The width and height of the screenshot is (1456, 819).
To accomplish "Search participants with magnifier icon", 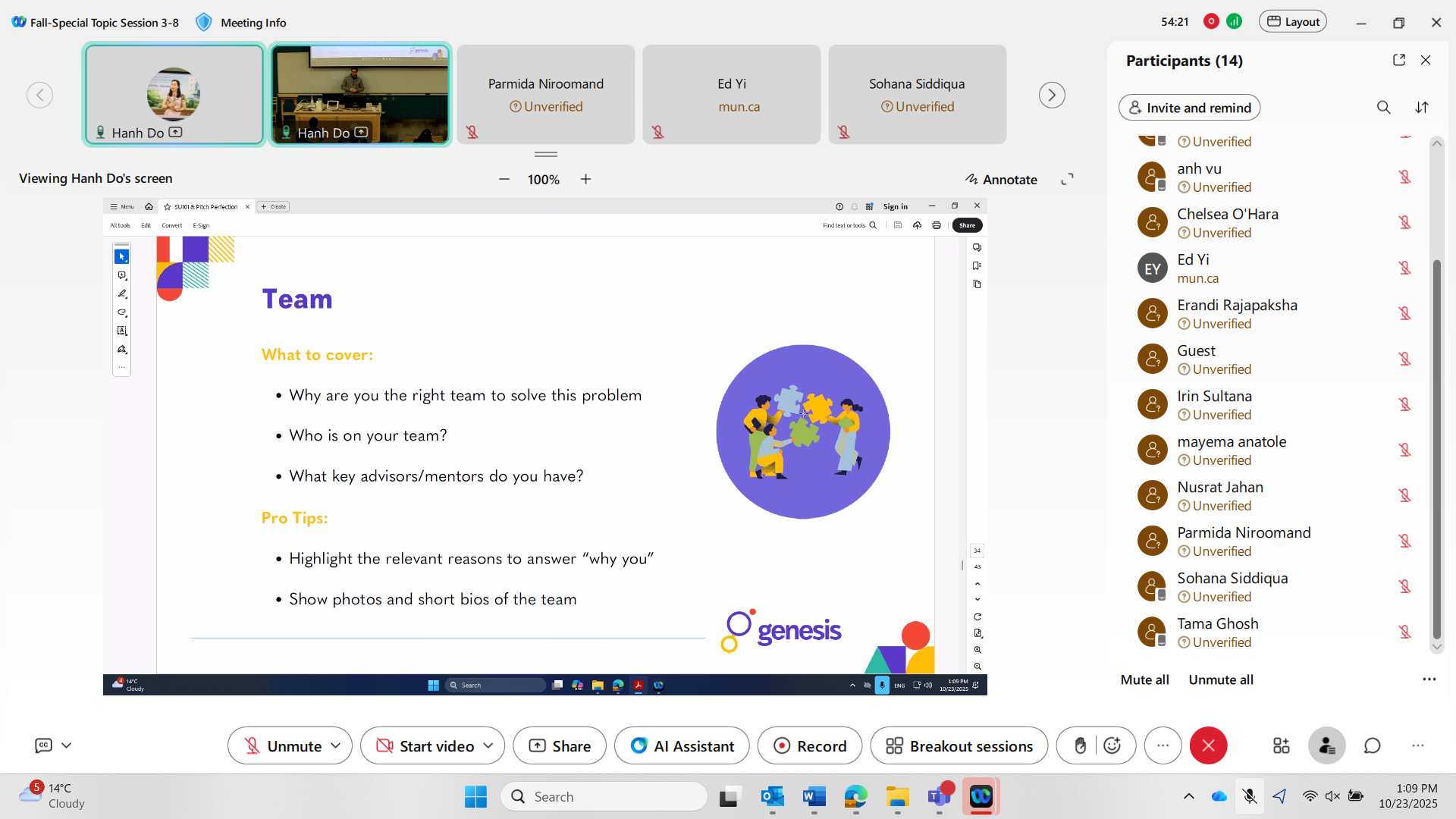I will tap(1383, 108).
